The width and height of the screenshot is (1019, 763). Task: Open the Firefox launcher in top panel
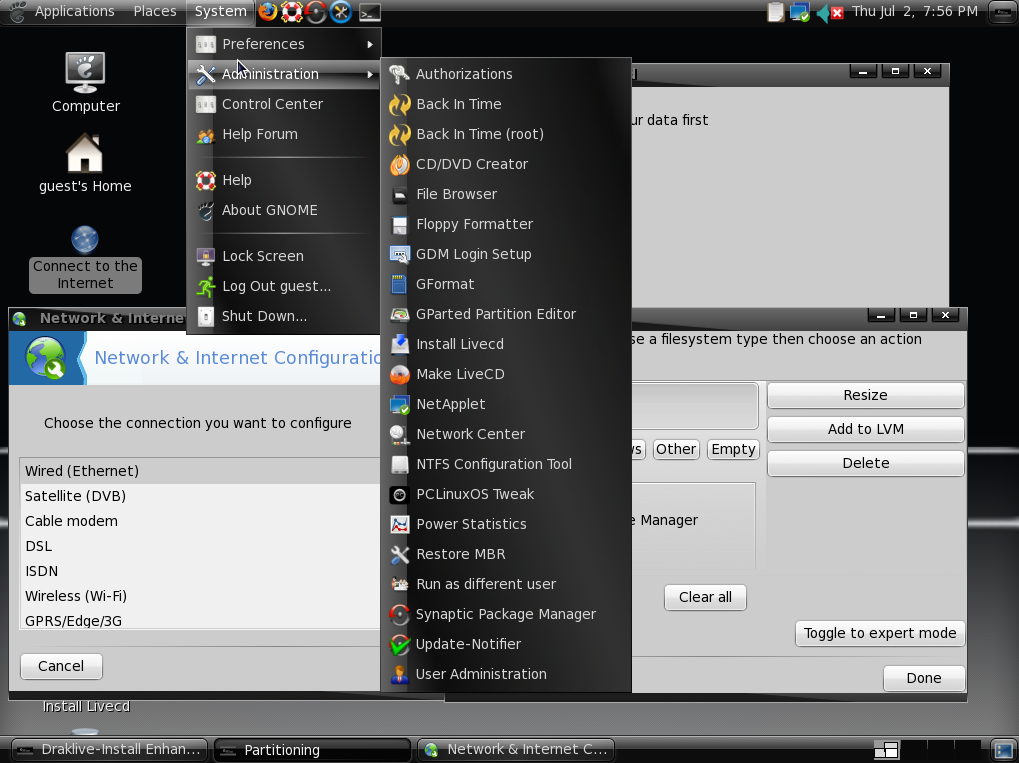(267, 12)
